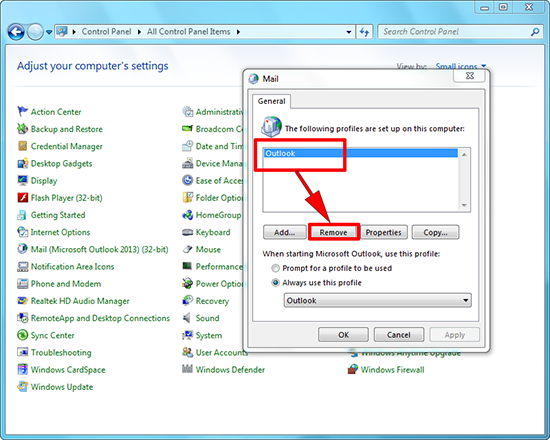Viewport: 550px width, 440px height.
Task: Open the Credential Manager vault icon
Action: pos(22,146)
